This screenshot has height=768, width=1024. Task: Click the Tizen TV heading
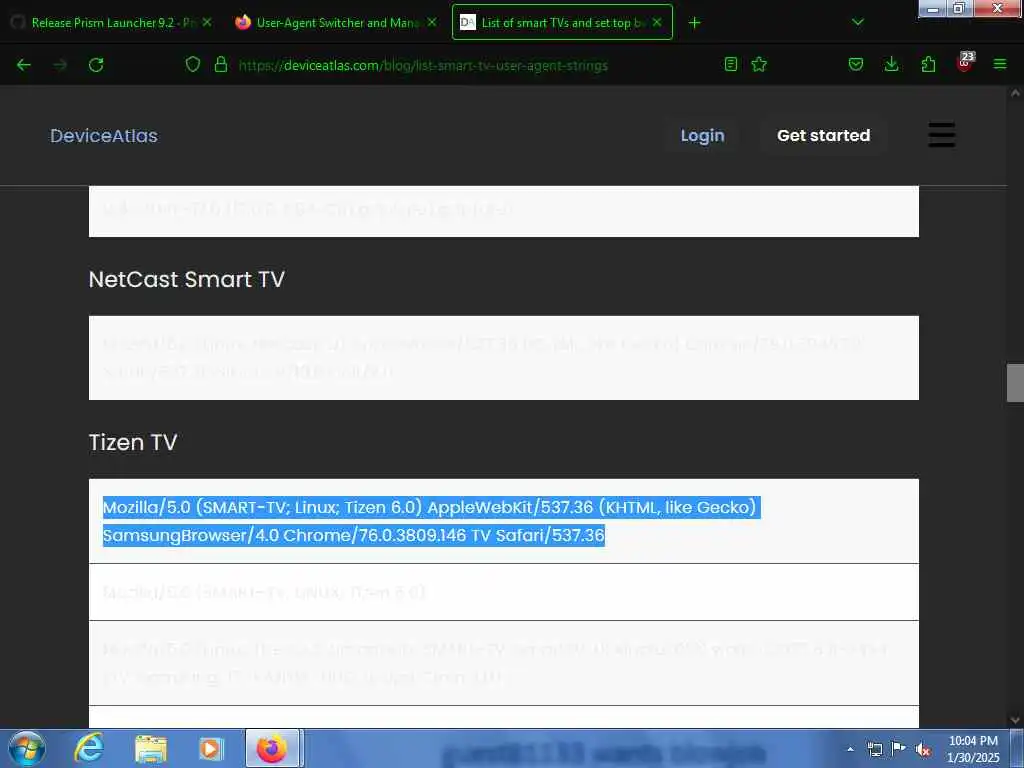pos(133,442)
